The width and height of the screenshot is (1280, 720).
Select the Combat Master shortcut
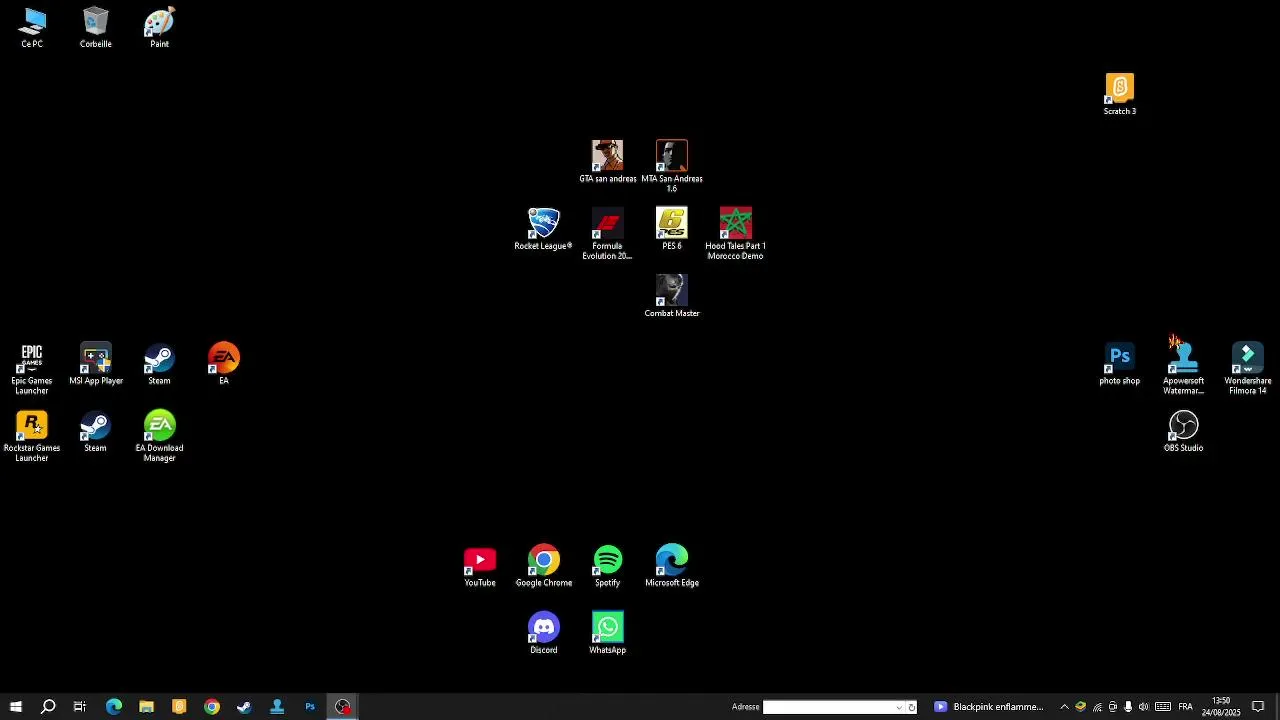pos(672,296)
